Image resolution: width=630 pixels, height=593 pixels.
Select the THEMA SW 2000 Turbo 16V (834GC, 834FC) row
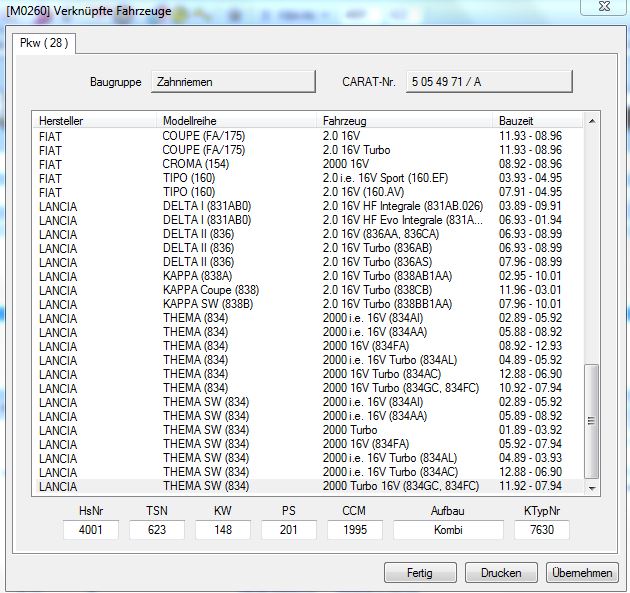(x=309, y=486)
